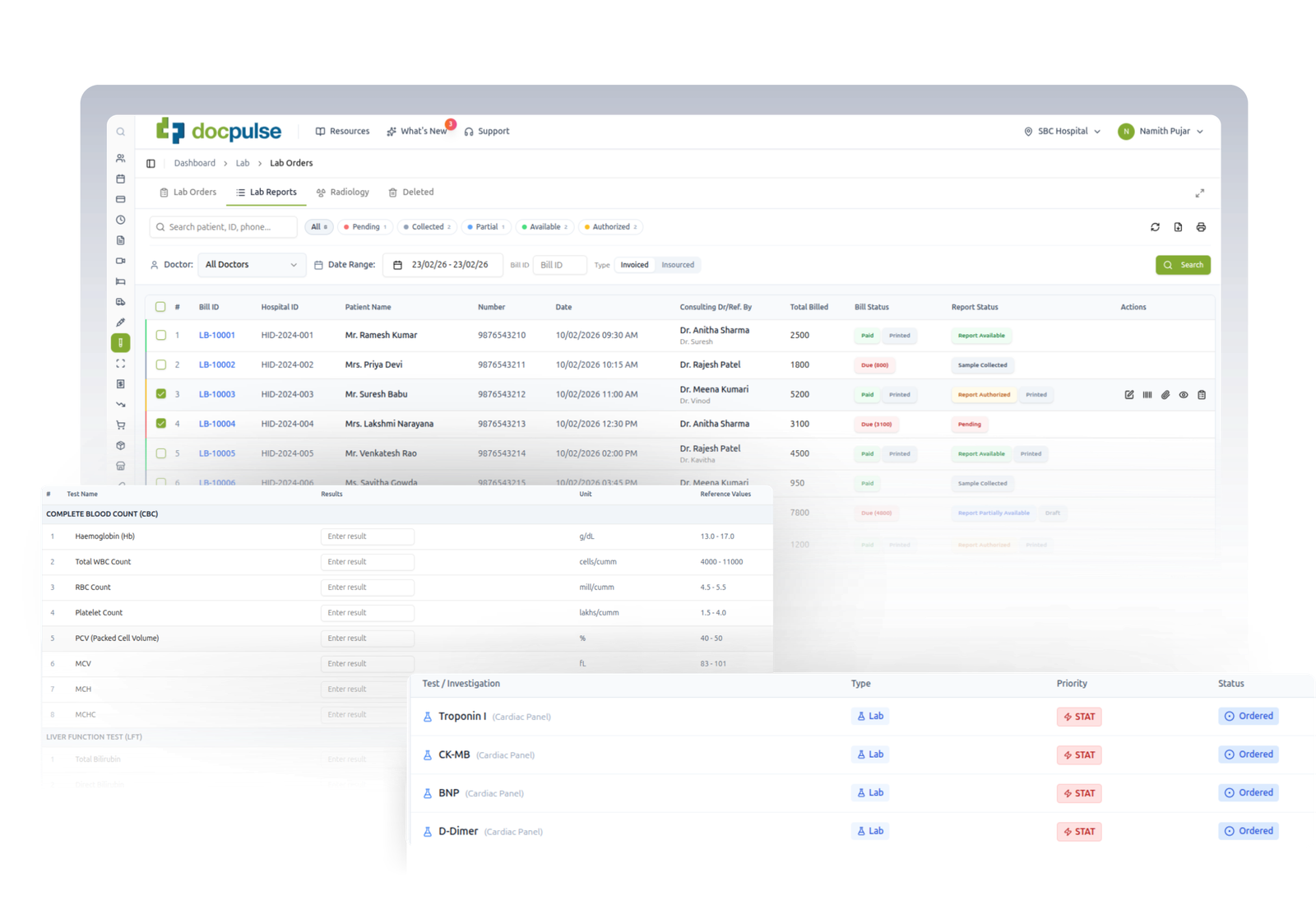1316x924 pixels.
Task: Open the print icon for lab reports
Action: [x=1201, y=227]
